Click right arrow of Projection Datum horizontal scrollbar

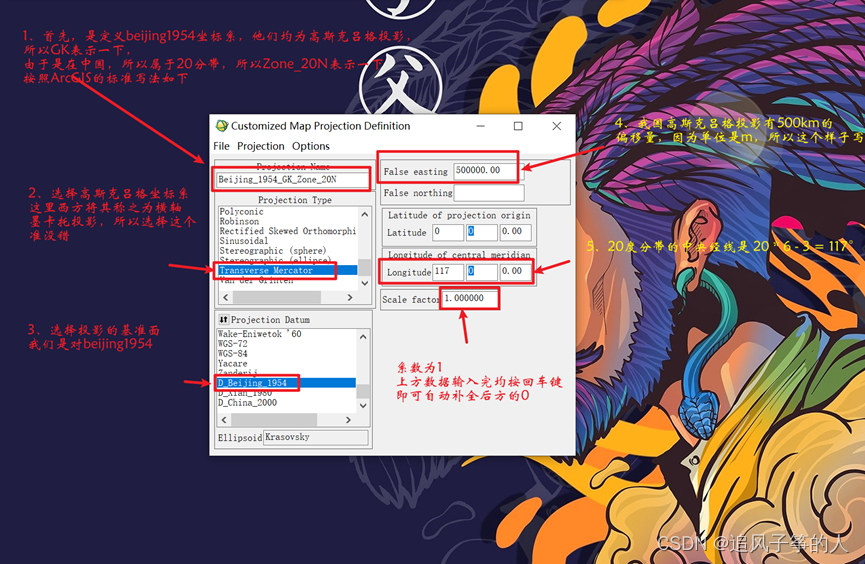[348, 420]
